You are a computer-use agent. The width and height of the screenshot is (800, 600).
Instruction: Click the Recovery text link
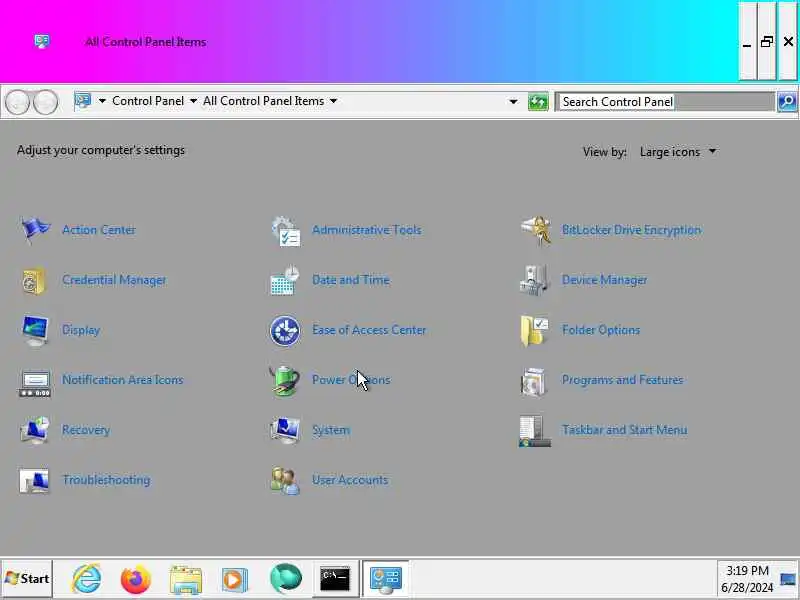click(x=86, y=430)
